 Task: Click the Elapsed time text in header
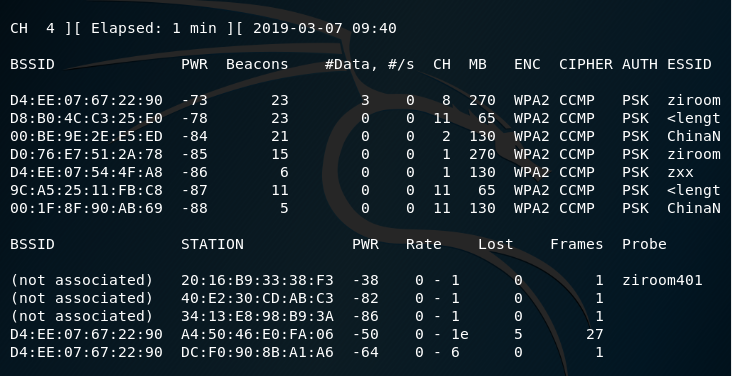(154, 28)
